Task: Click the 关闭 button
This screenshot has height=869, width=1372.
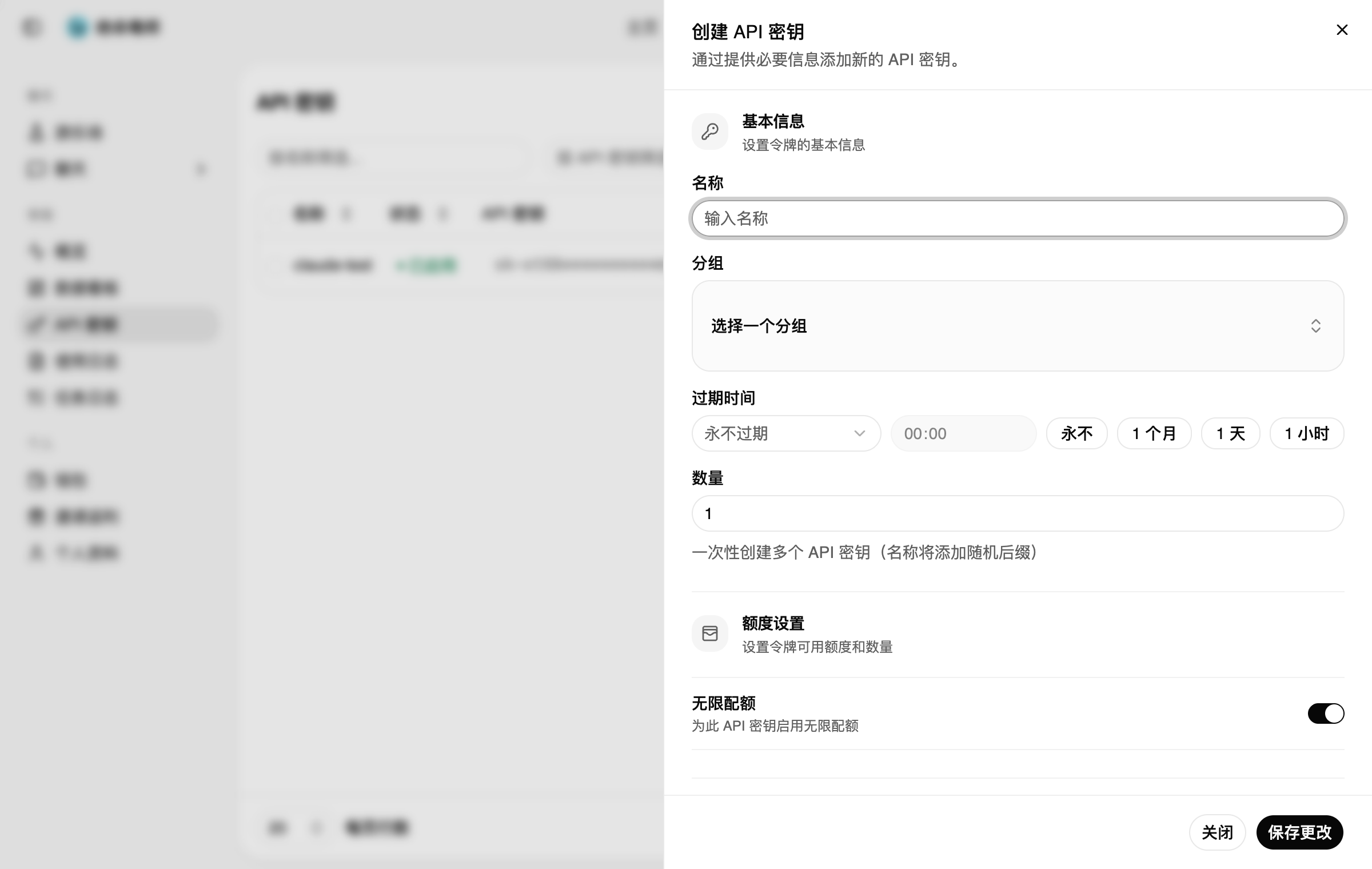Action: pos(1217,832)
